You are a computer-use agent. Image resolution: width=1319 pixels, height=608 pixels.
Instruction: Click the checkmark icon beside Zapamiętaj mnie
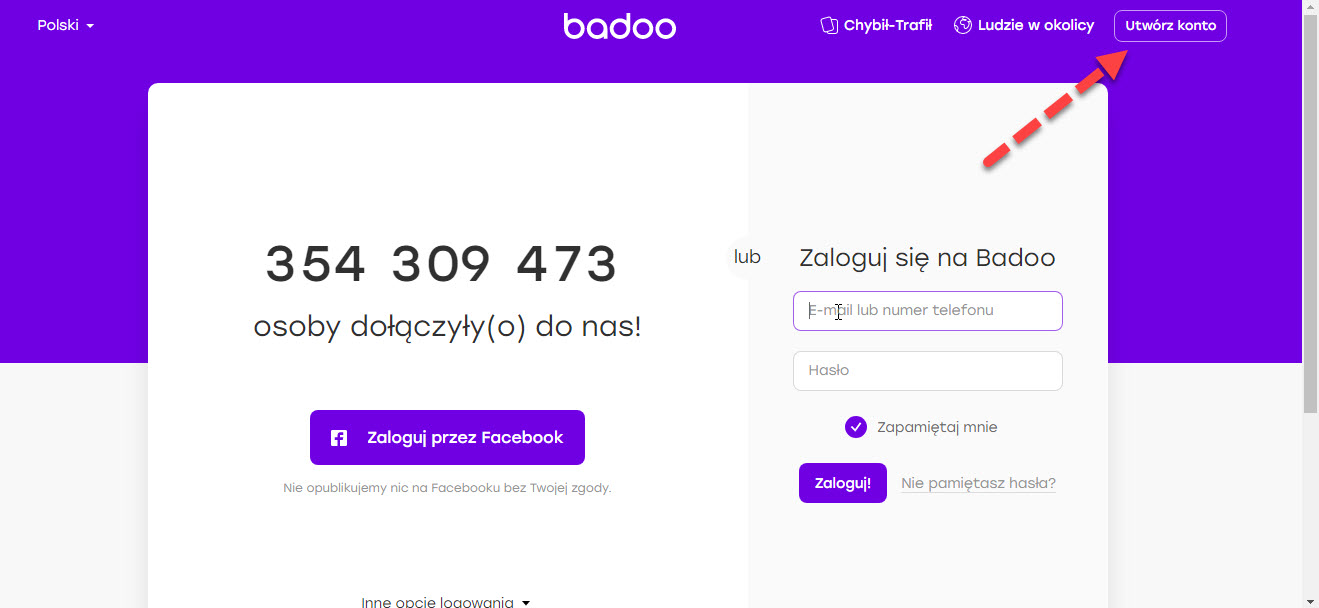(x=856, y=427)
